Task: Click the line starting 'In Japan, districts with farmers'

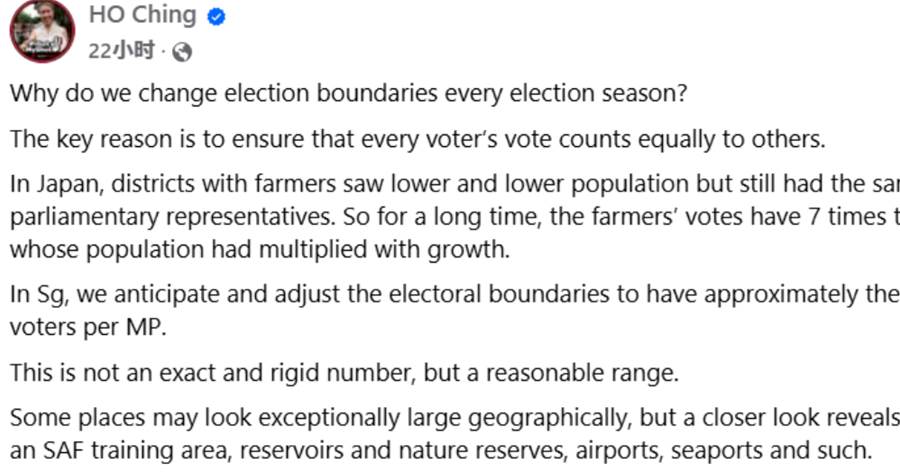Action: tap(450, 184)
